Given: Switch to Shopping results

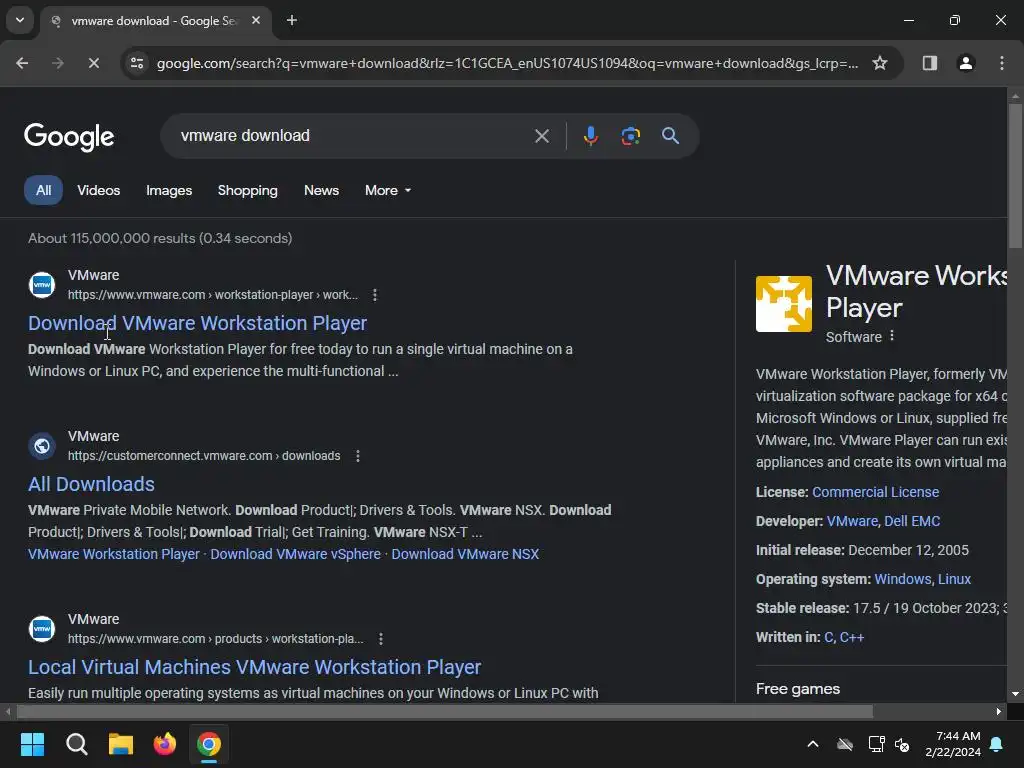Looking at the screenshot, I should point(248,190).
